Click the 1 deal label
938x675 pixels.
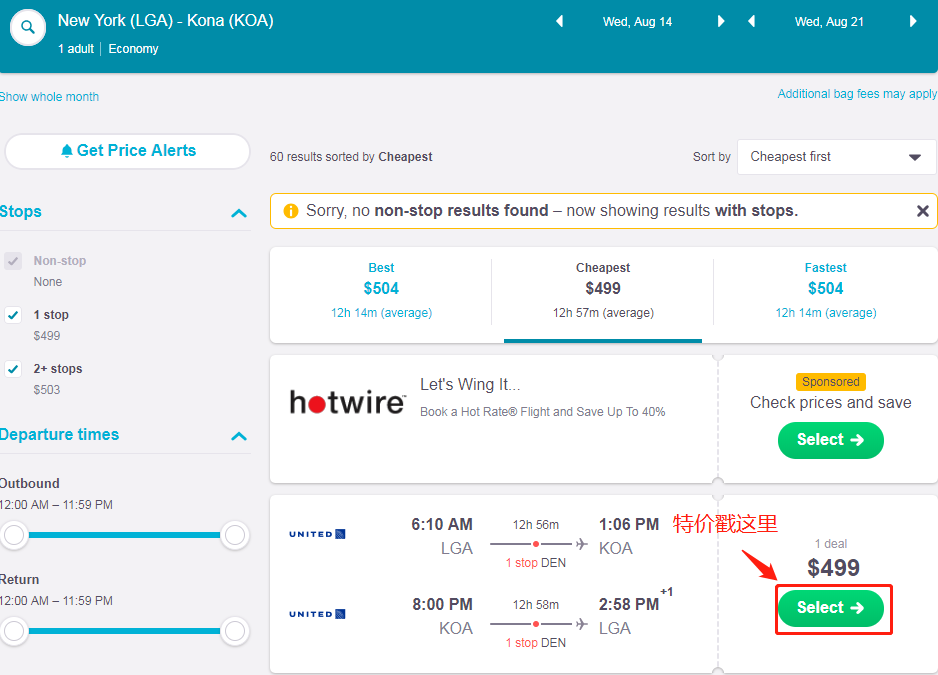point(831,544)
